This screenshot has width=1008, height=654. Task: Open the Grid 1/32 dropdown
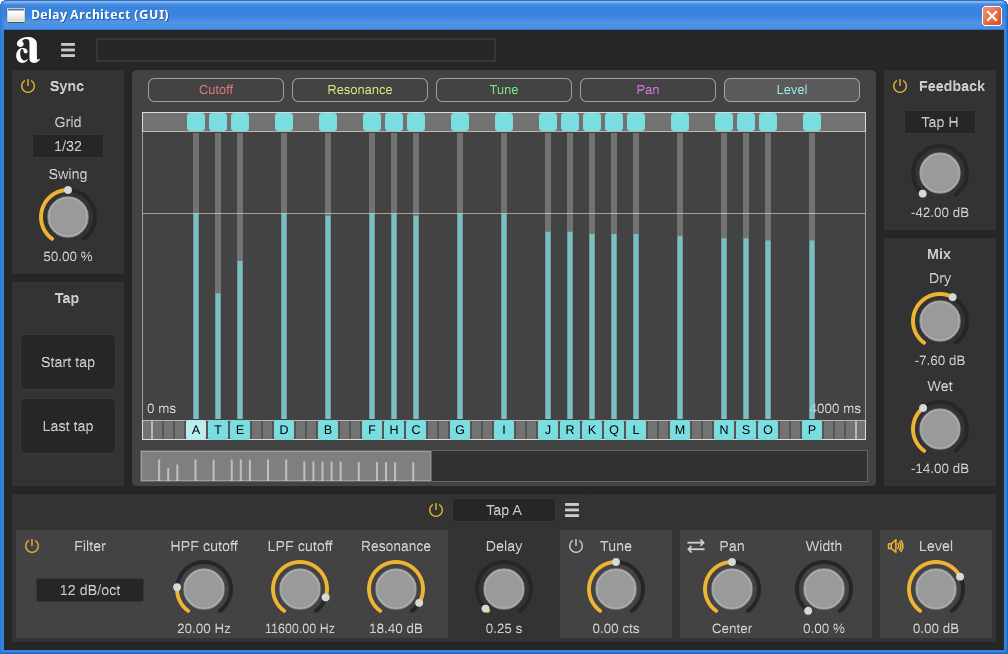[x=68, y=146]
